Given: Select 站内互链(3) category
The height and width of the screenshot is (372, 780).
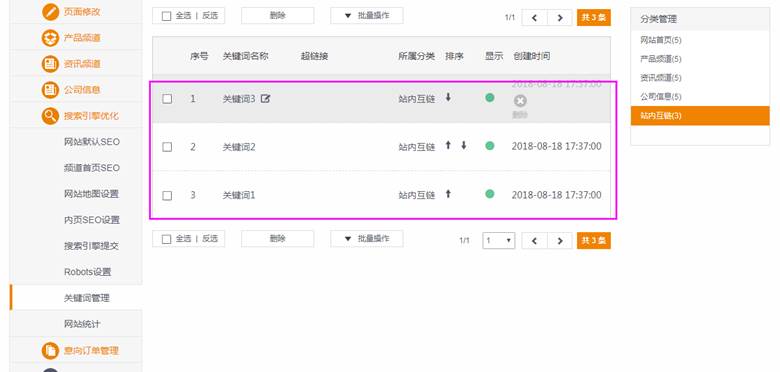Looking at the screenshot, I should coord(700,115).
